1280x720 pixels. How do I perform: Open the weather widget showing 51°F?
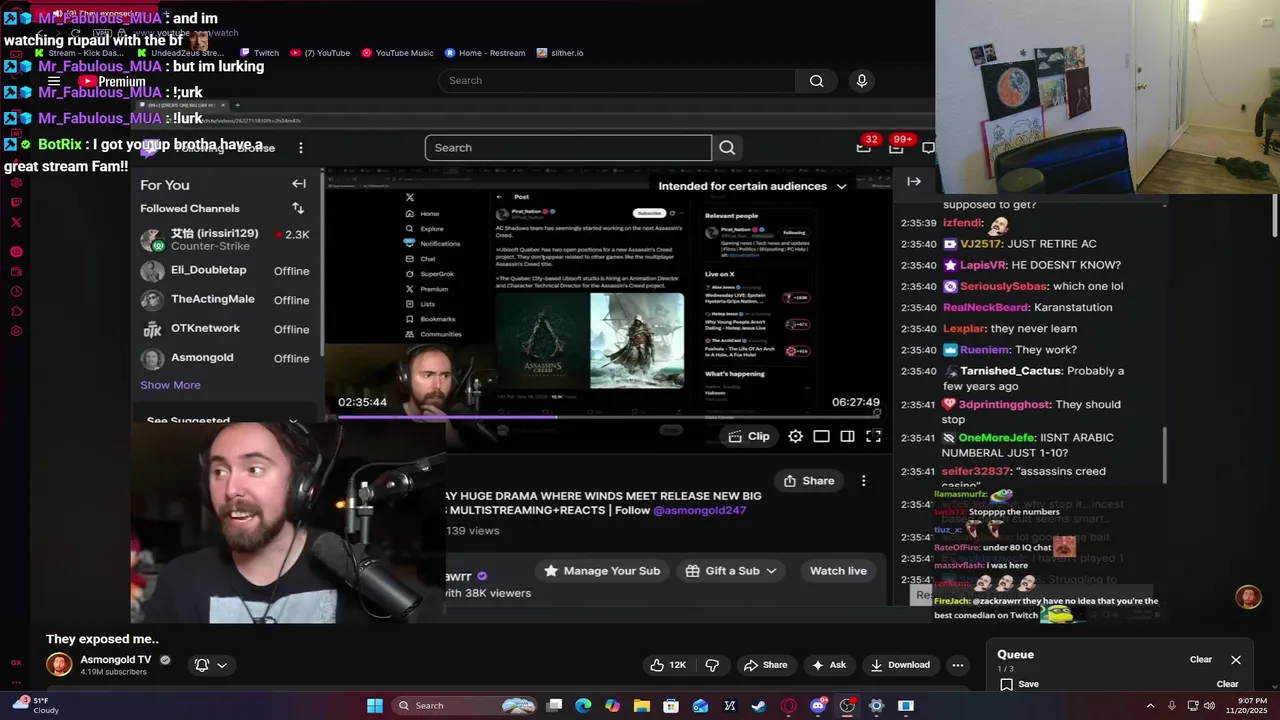point(35,705)
